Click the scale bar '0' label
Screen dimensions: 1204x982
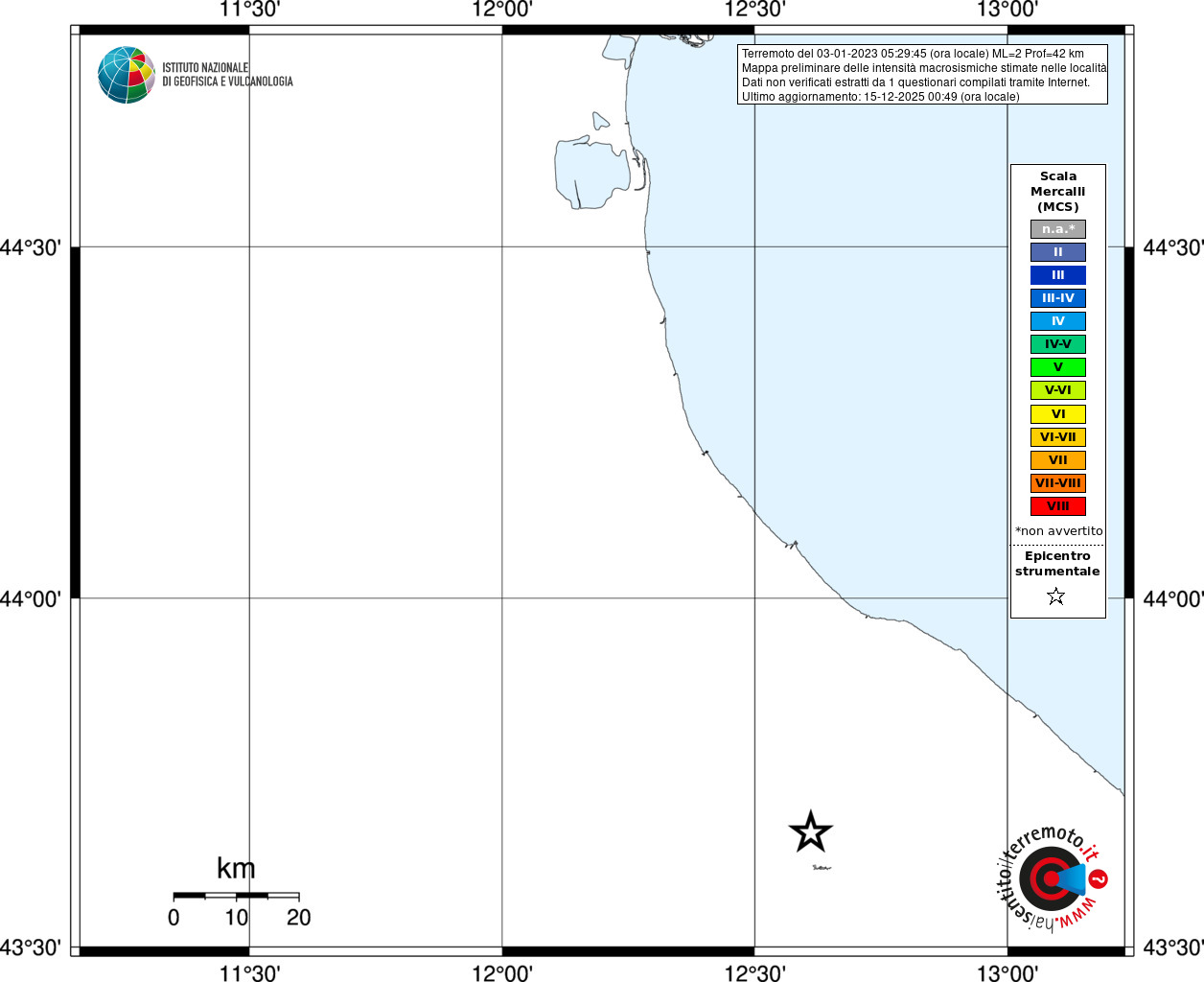[174, 918]
